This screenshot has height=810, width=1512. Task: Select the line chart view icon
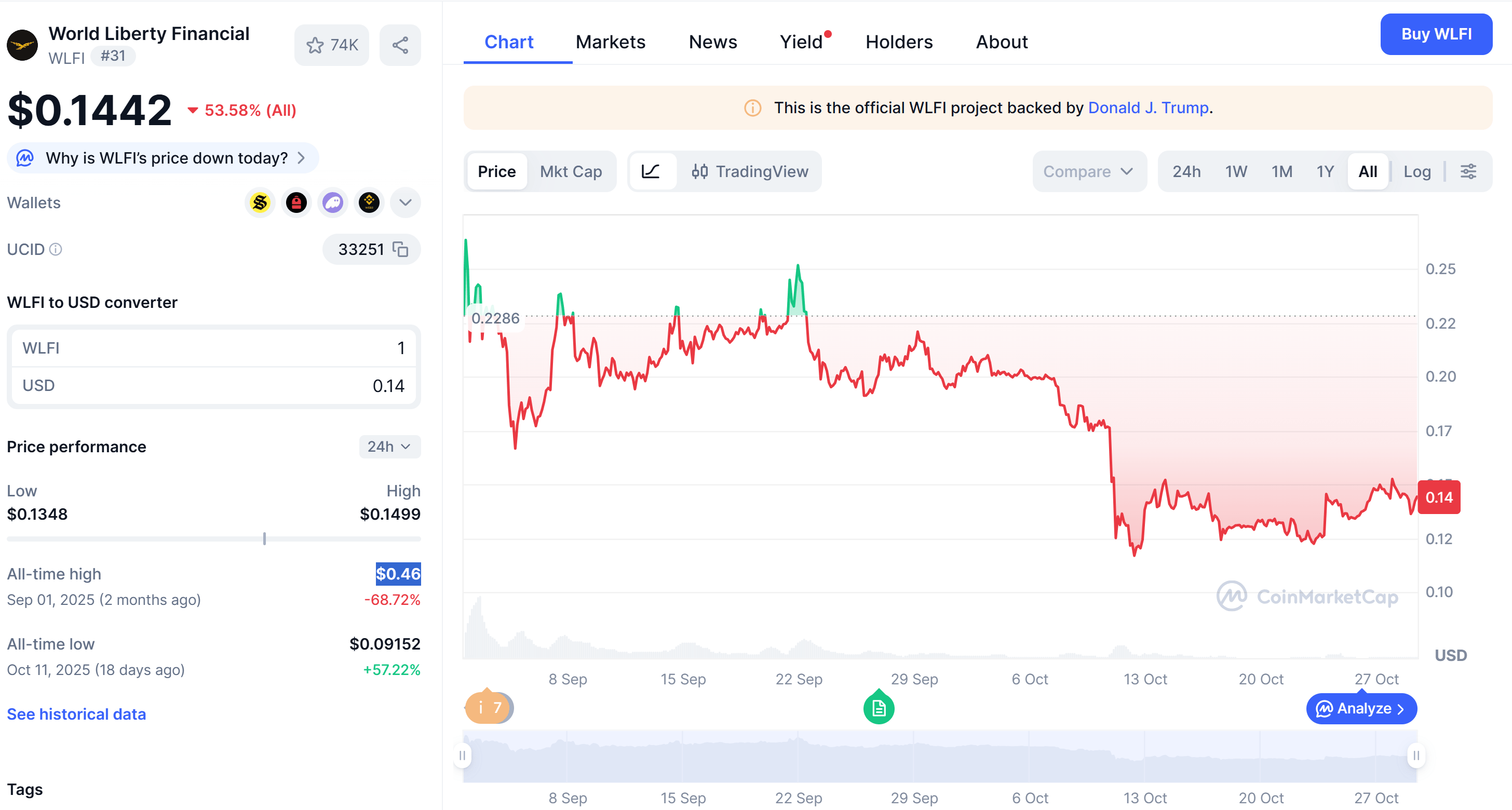(651, 171)
